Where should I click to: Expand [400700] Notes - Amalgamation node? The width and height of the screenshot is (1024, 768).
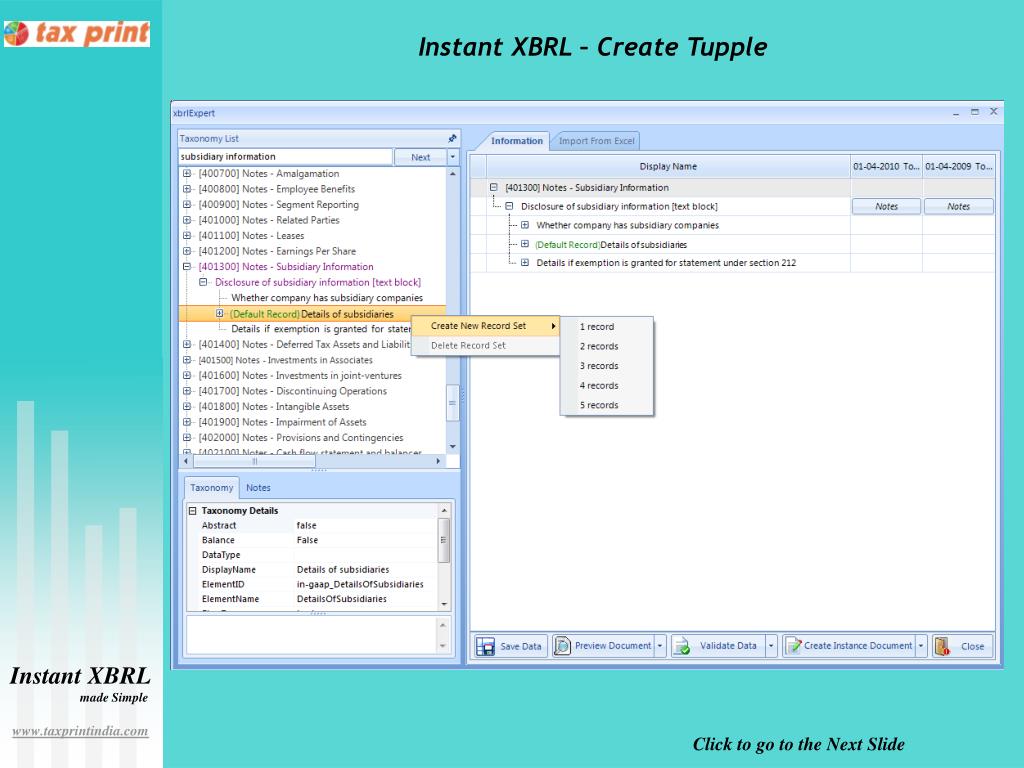[187, 174]
